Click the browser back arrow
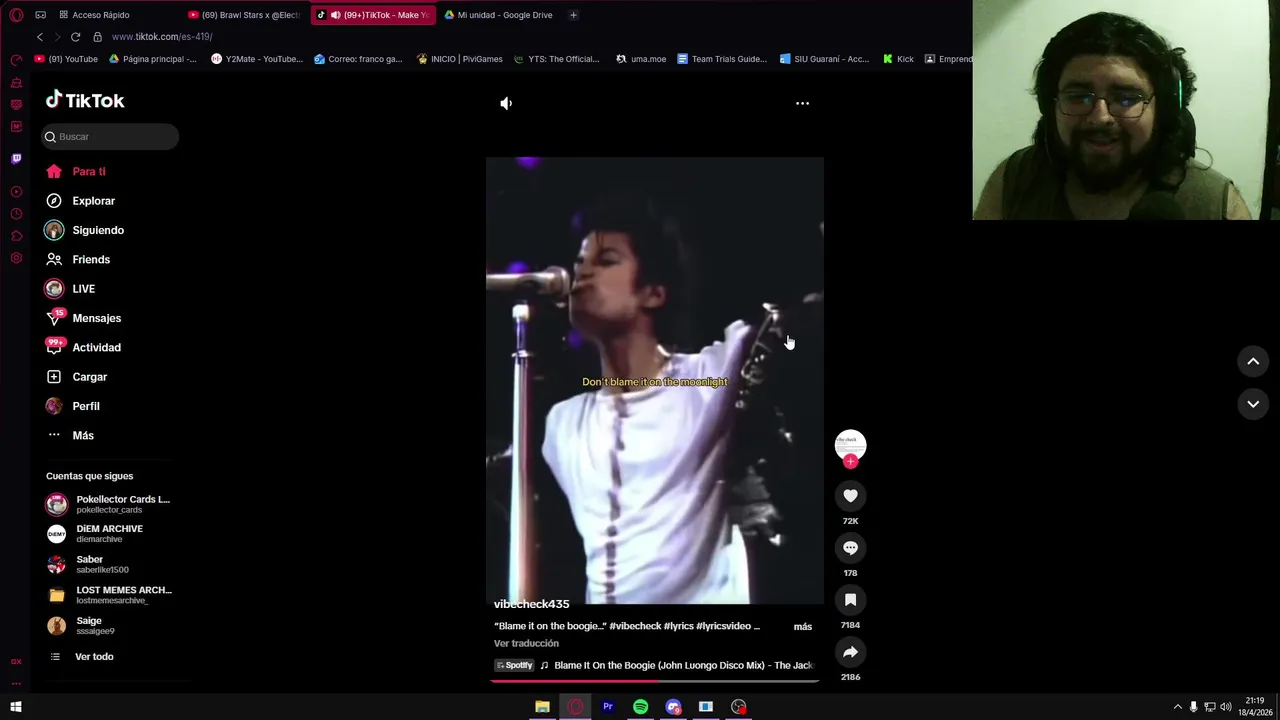This screenshot has height=720, width=1280. click(x=40, y=37)
